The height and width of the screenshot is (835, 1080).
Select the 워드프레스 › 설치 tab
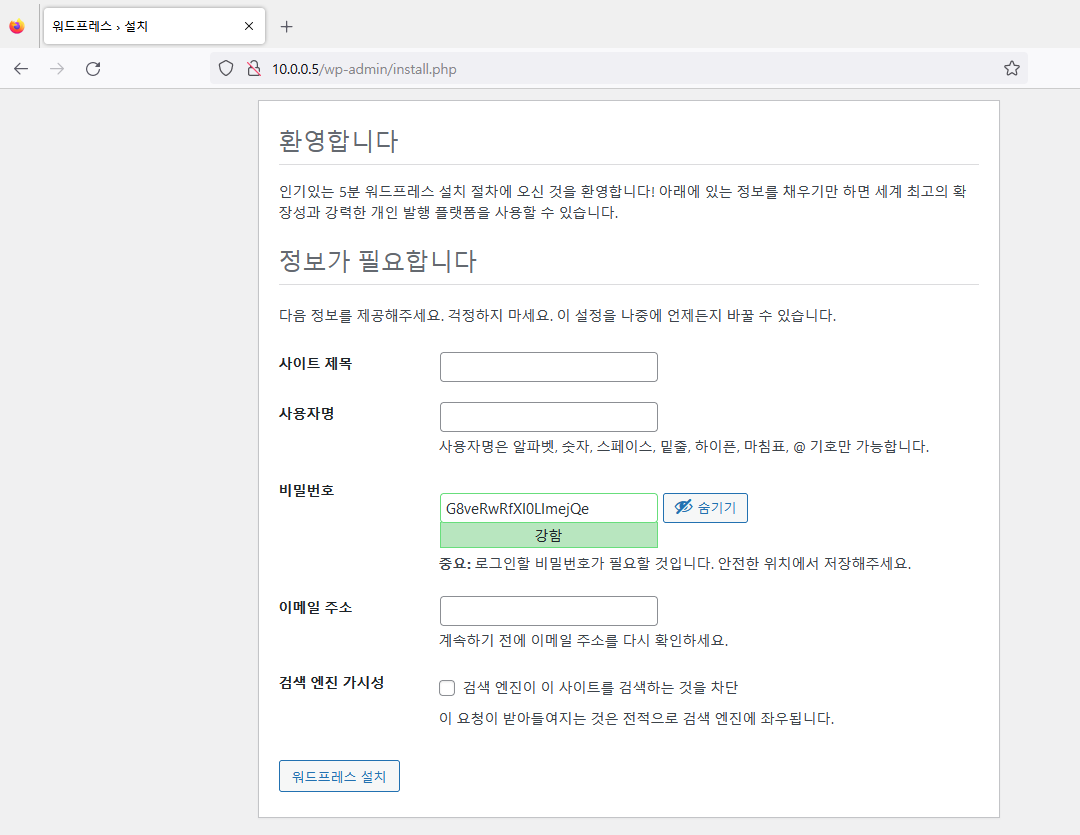(154, 26)
